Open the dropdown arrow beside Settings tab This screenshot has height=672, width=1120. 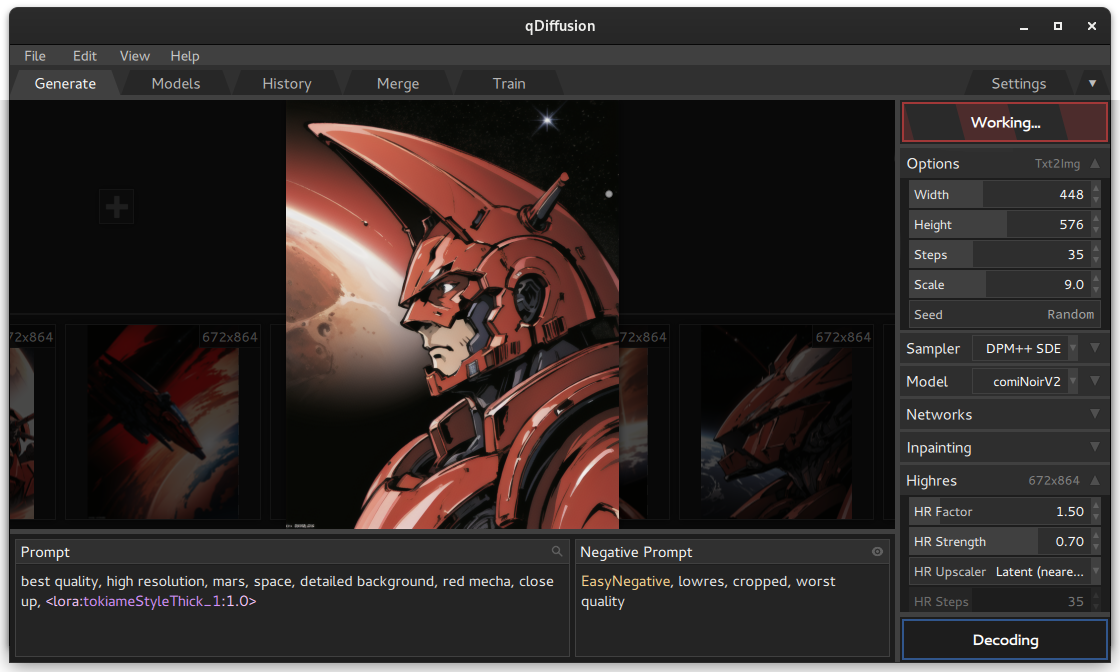point(1092,84)
